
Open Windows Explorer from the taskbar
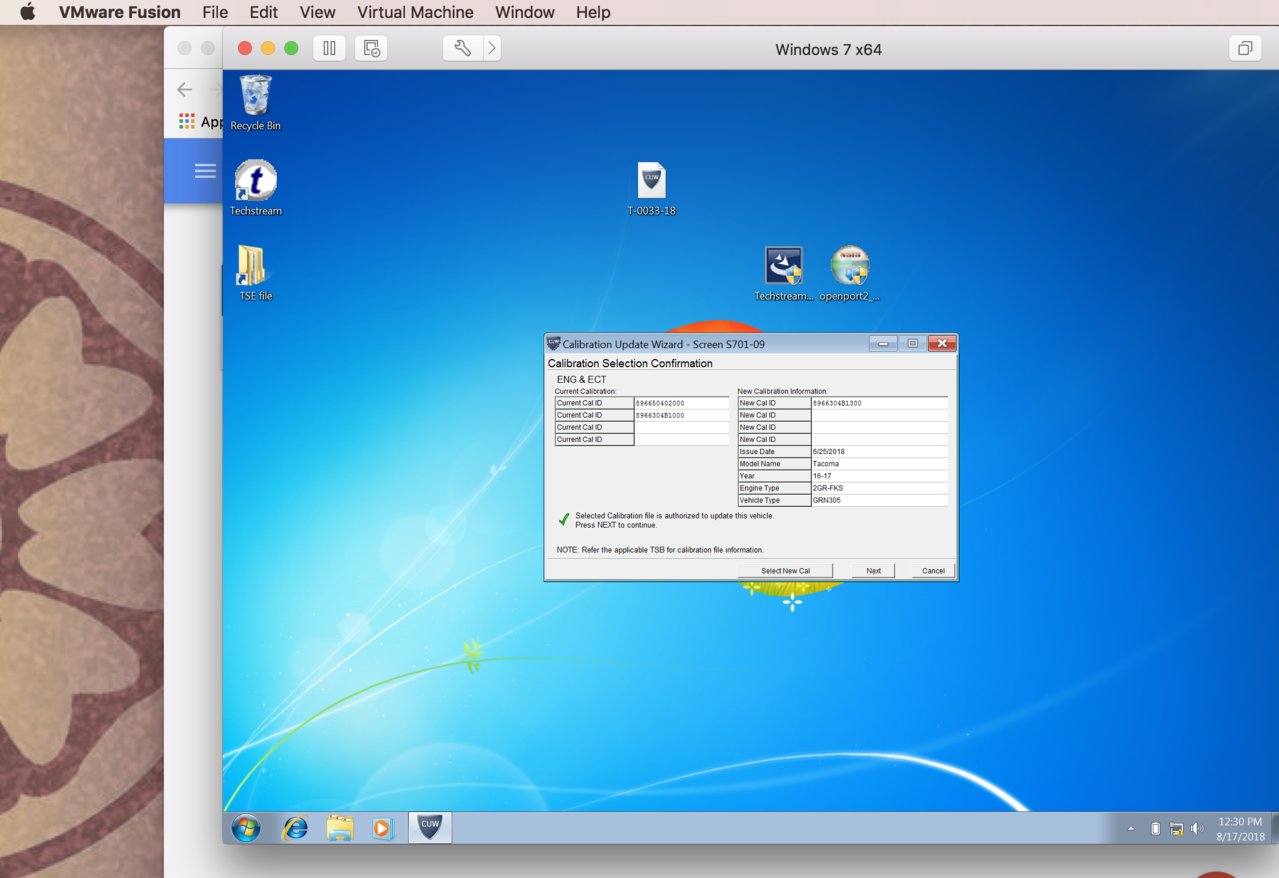(340, 828)
